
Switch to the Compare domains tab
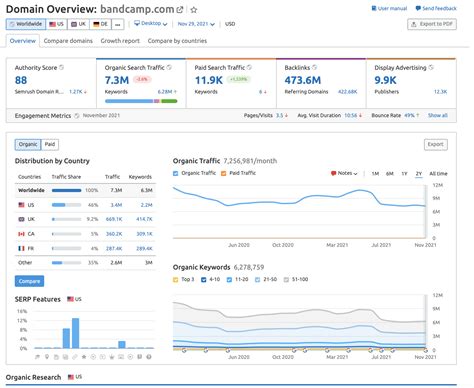[68, 41]
